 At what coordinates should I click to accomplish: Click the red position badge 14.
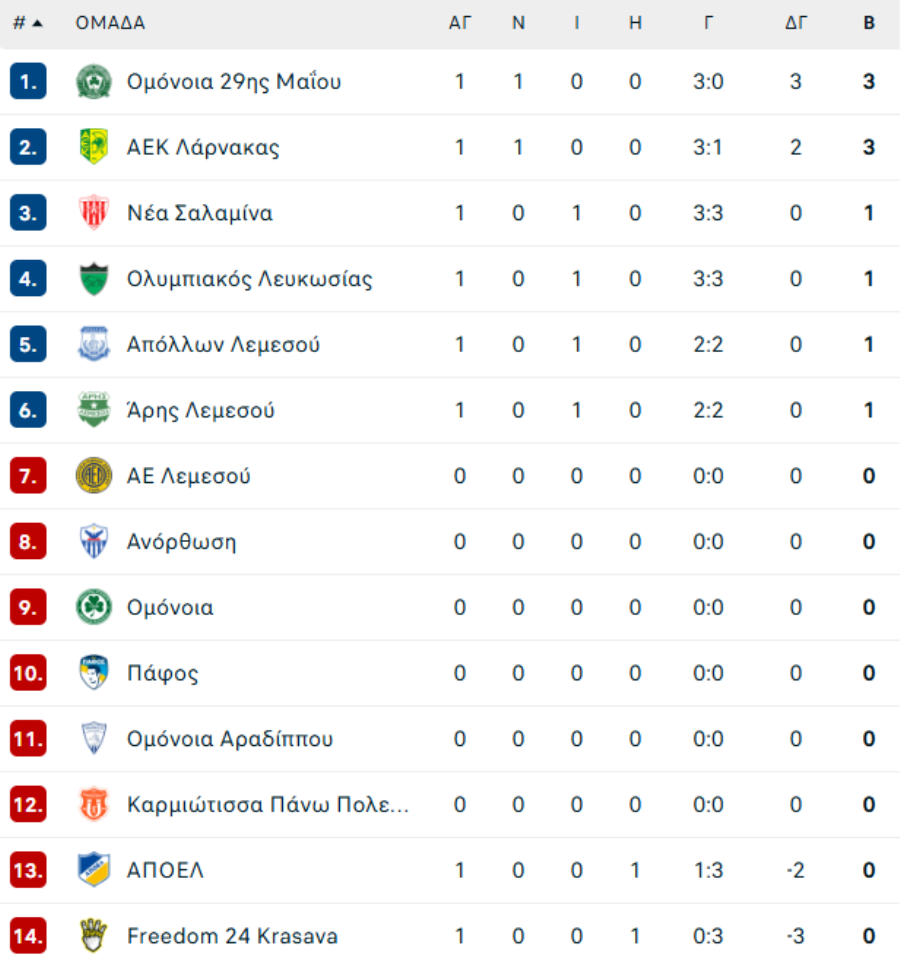click(x=28, y=936)
